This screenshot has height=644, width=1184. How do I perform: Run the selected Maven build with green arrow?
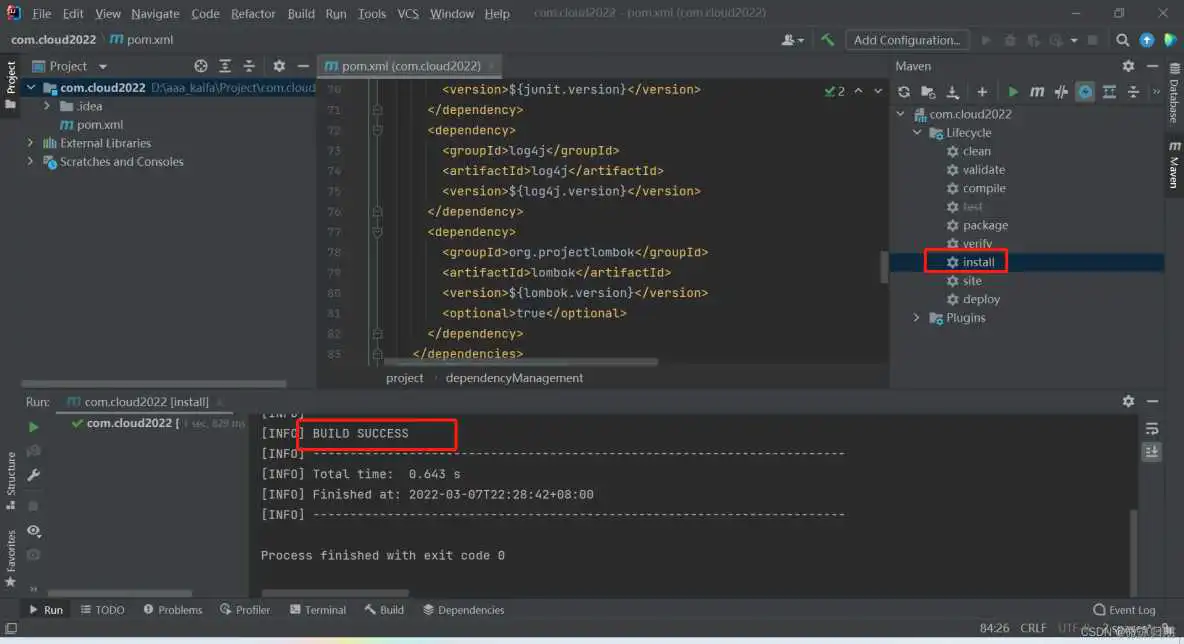[x=1013, y=92]
